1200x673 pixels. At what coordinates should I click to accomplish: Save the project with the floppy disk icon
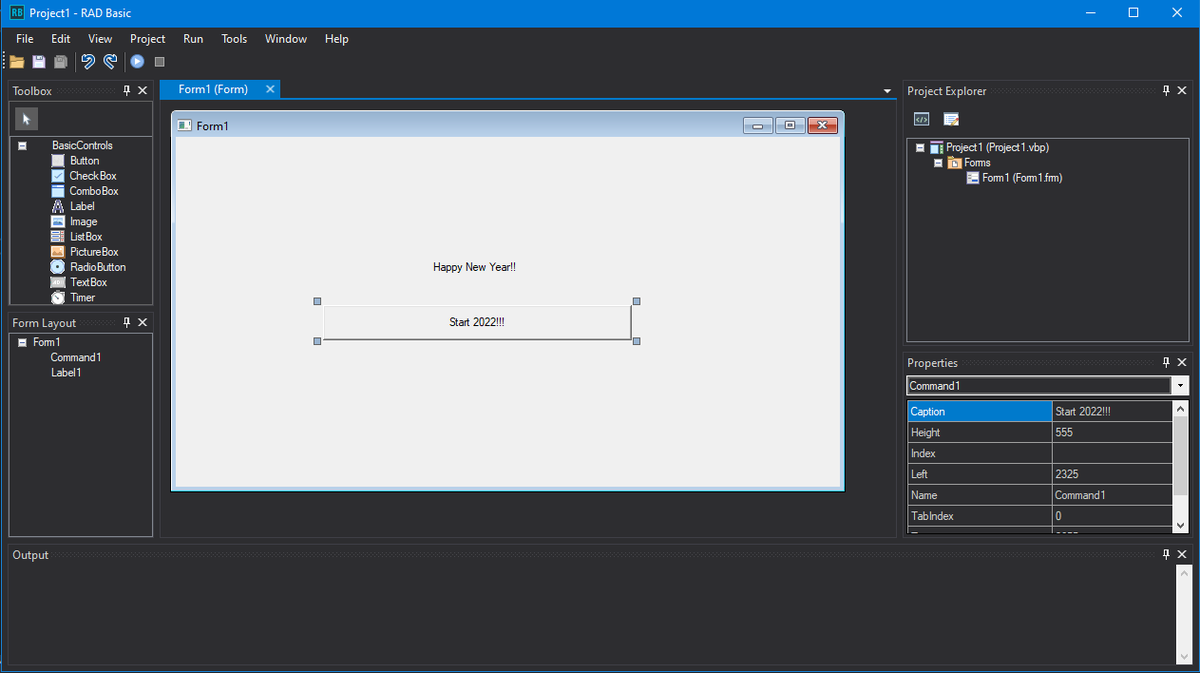[x=39, y=62]
